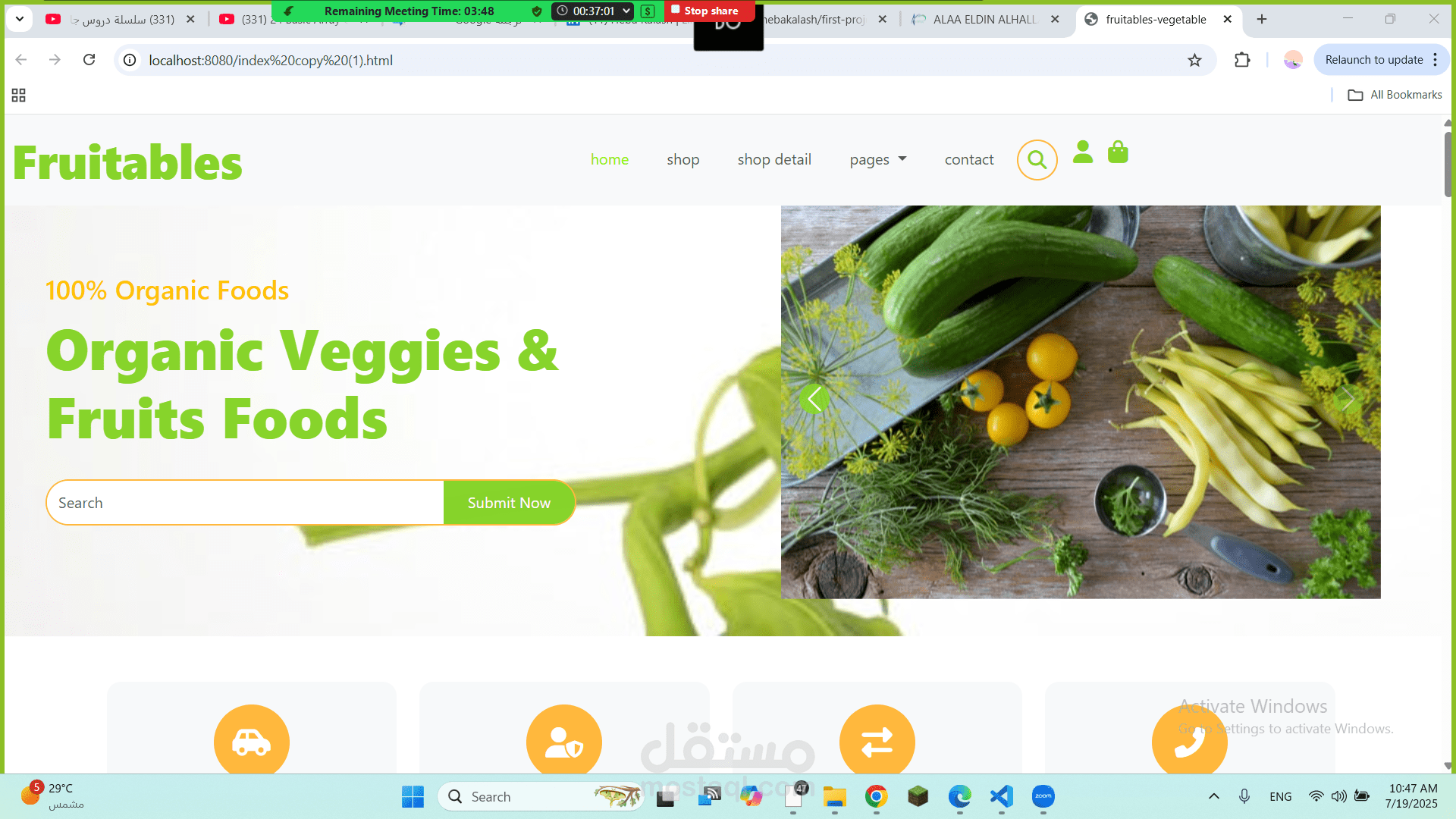Expand the Zoom meeting timer dropdown
The image size is (1456, 819).
(x=626, y=11)
